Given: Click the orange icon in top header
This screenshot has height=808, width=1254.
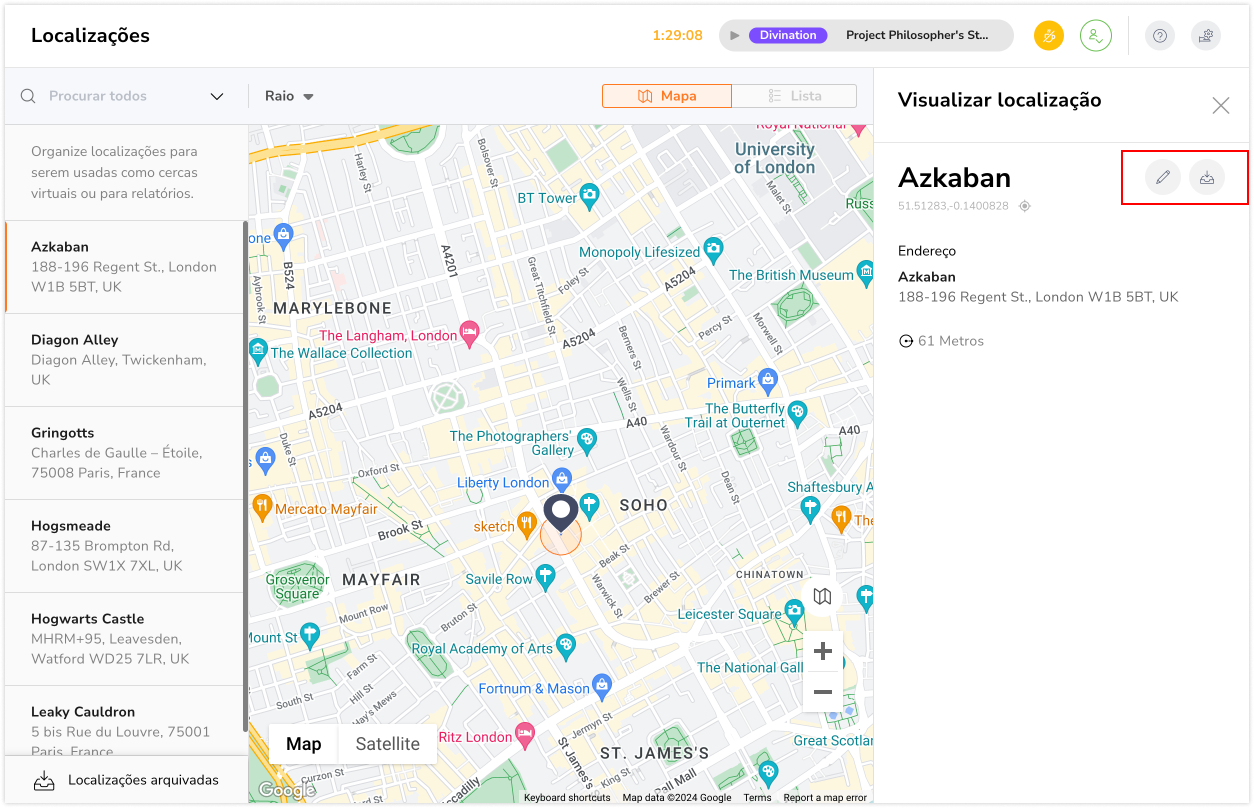Looking at the screenshot, I should (x=1049, y=36).
